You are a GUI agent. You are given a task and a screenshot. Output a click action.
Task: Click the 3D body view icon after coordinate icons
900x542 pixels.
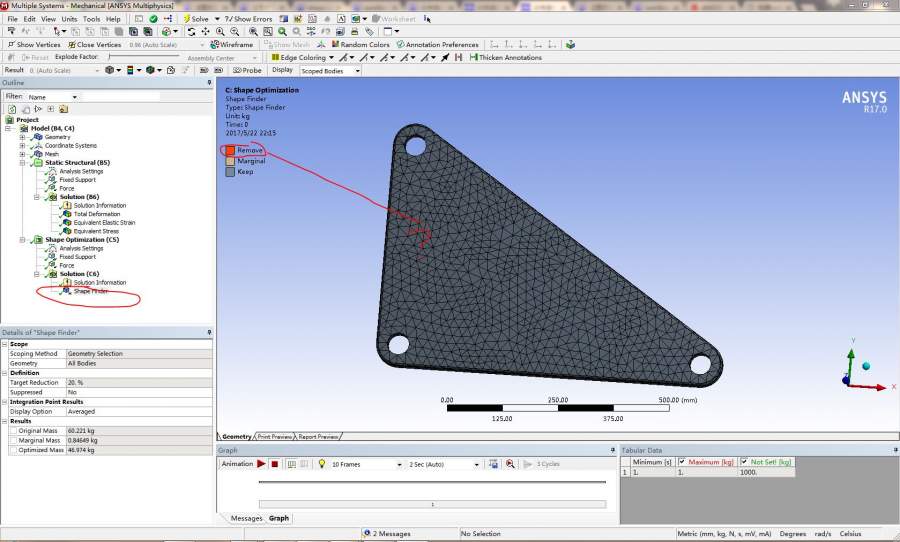(570, 45)
